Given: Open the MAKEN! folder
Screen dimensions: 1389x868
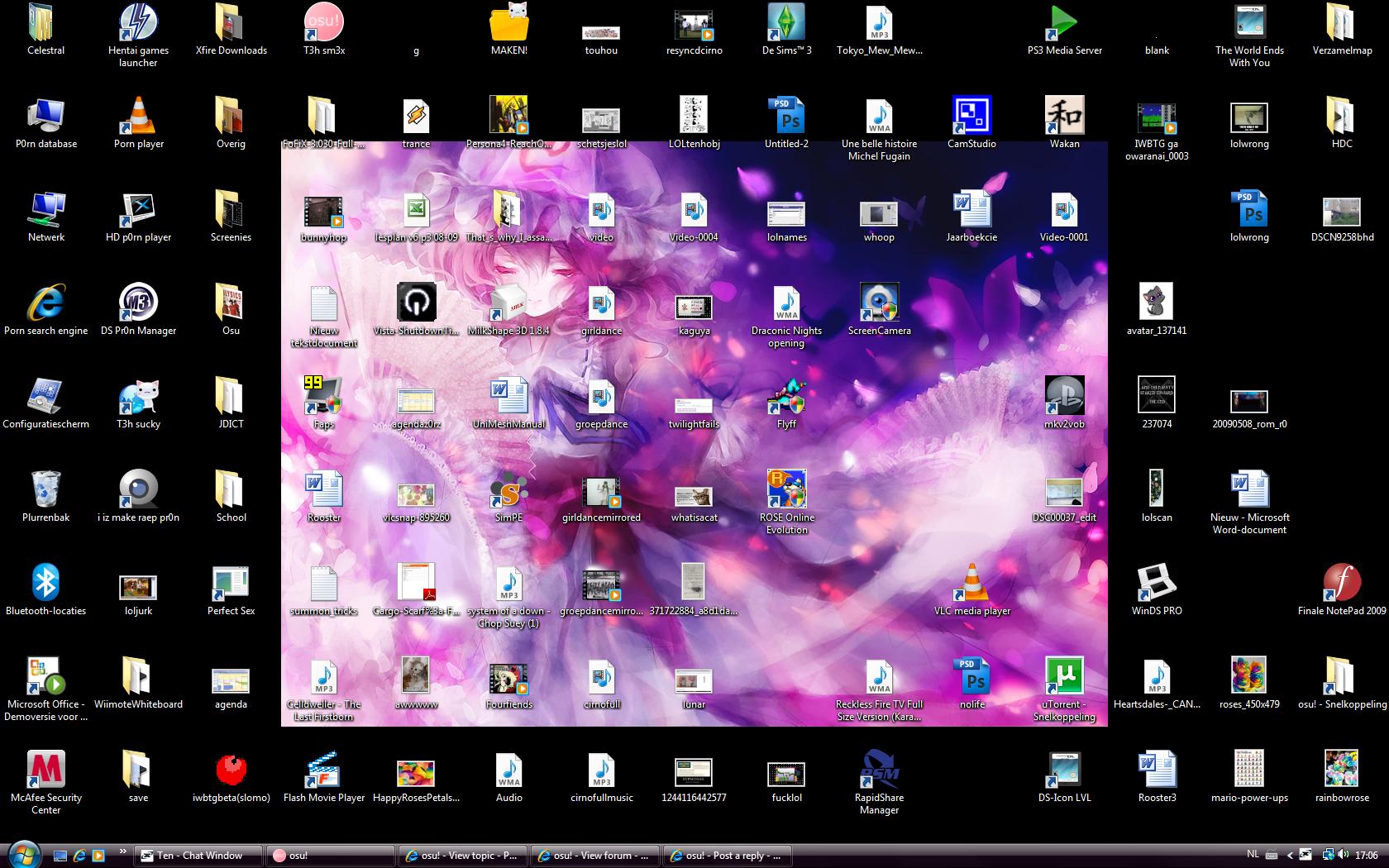Looking at the screenshot, I should click(509, 31).
